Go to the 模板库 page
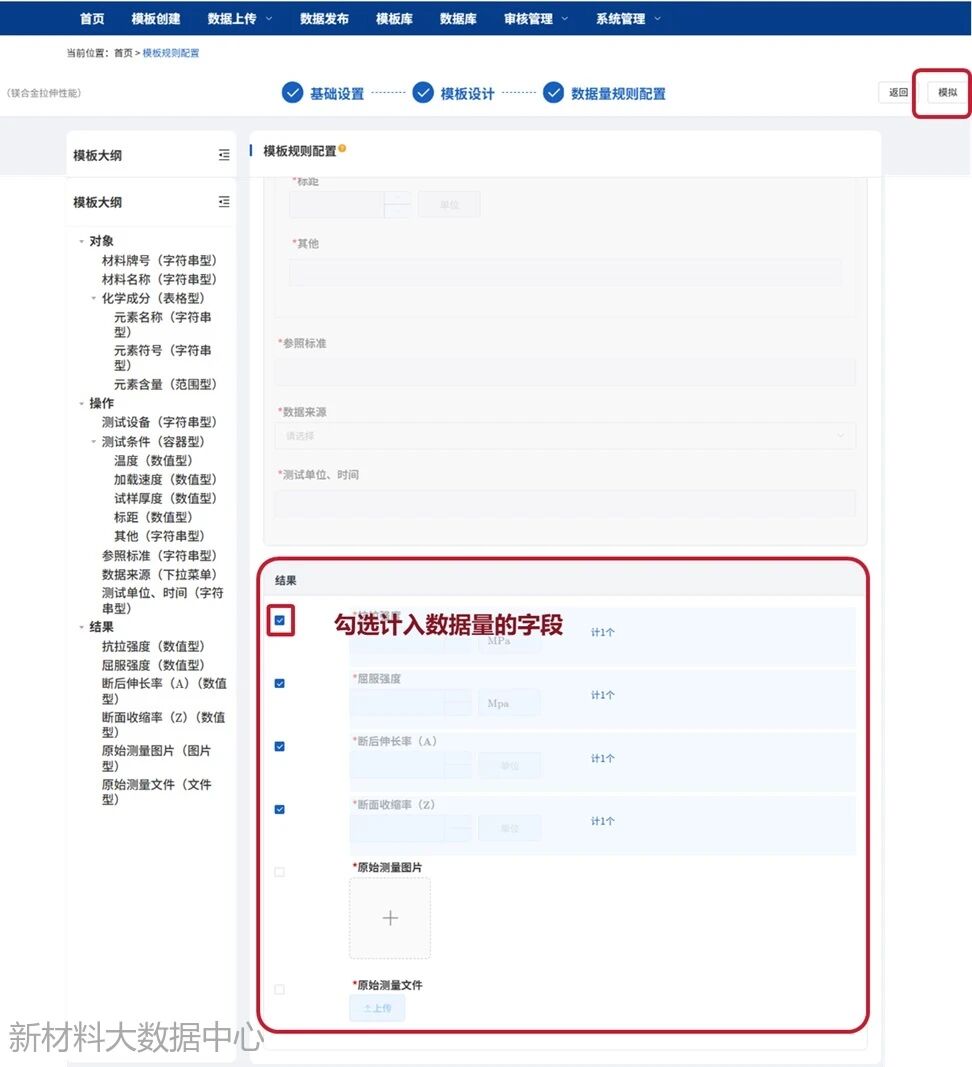This screenshot has width=972, height=1067. 394,18
